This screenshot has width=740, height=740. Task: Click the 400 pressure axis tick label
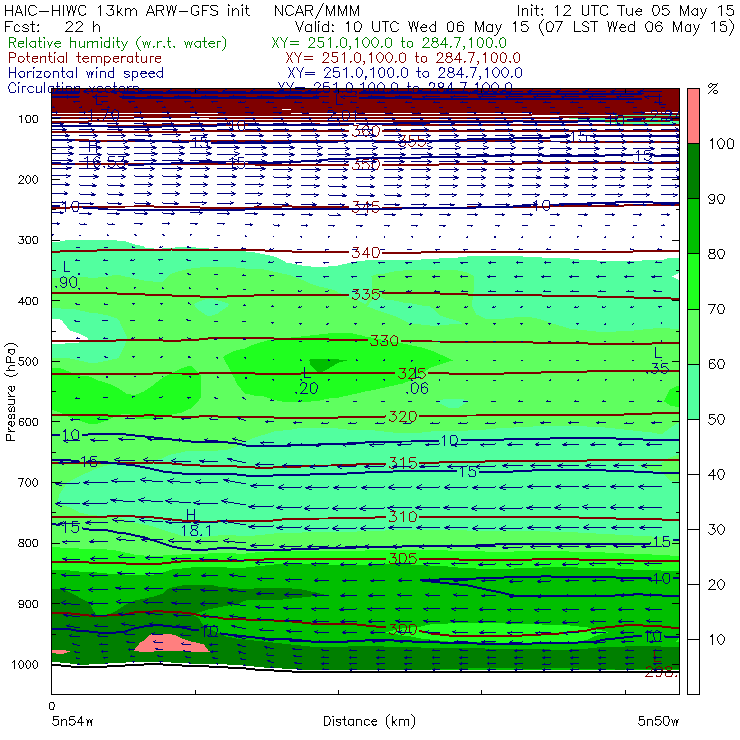click(x=28, y=301)
